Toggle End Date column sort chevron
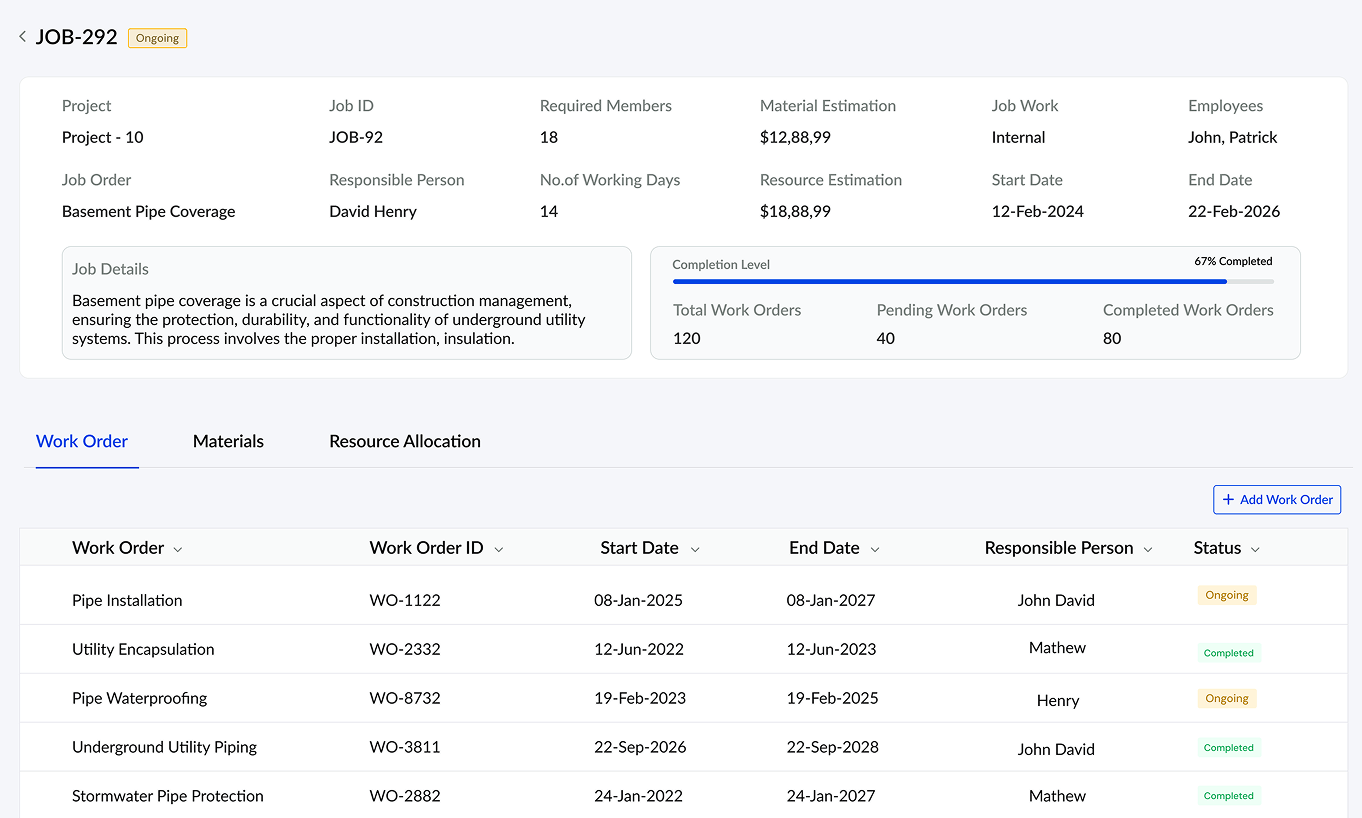Screen dimensions: 1362x818 [x=875, y=549]
